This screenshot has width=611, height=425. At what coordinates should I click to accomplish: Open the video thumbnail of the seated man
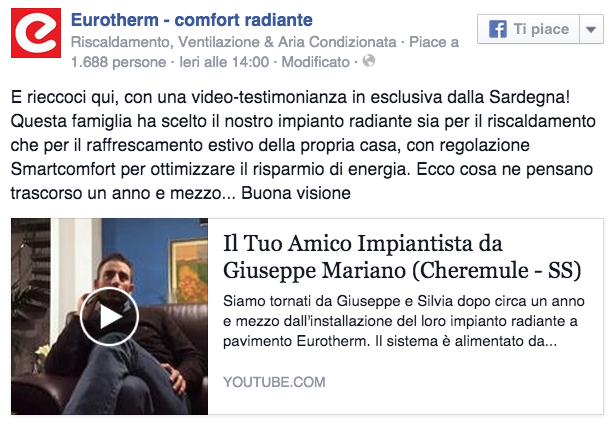tap(109, 316)
